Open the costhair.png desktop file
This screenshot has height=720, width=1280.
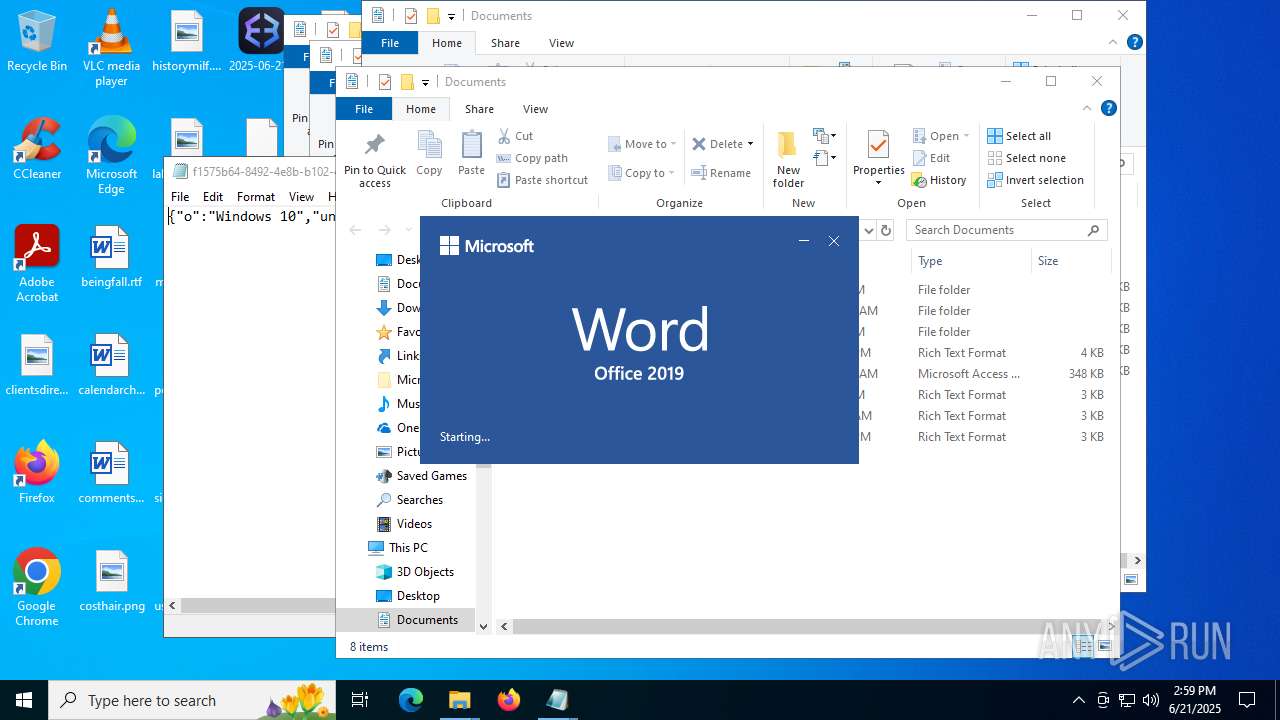pos(112,581)
